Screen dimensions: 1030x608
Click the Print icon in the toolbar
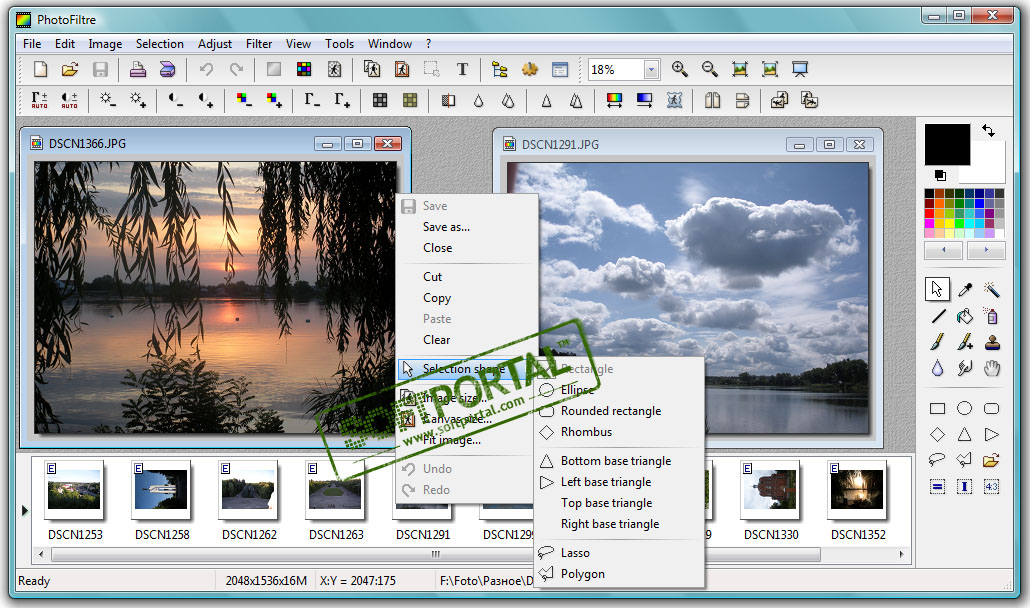[x=137, y=70]
